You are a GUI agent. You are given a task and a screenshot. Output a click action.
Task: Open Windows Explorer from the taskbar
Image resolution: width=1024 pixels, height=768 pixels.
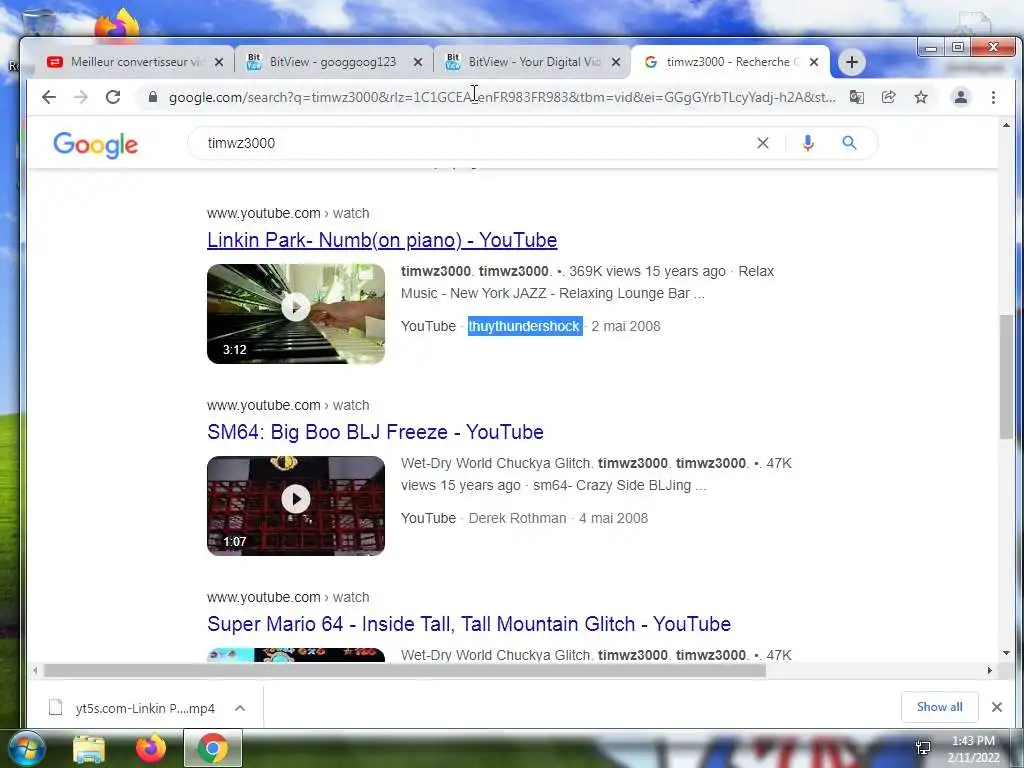pos(89,748)
